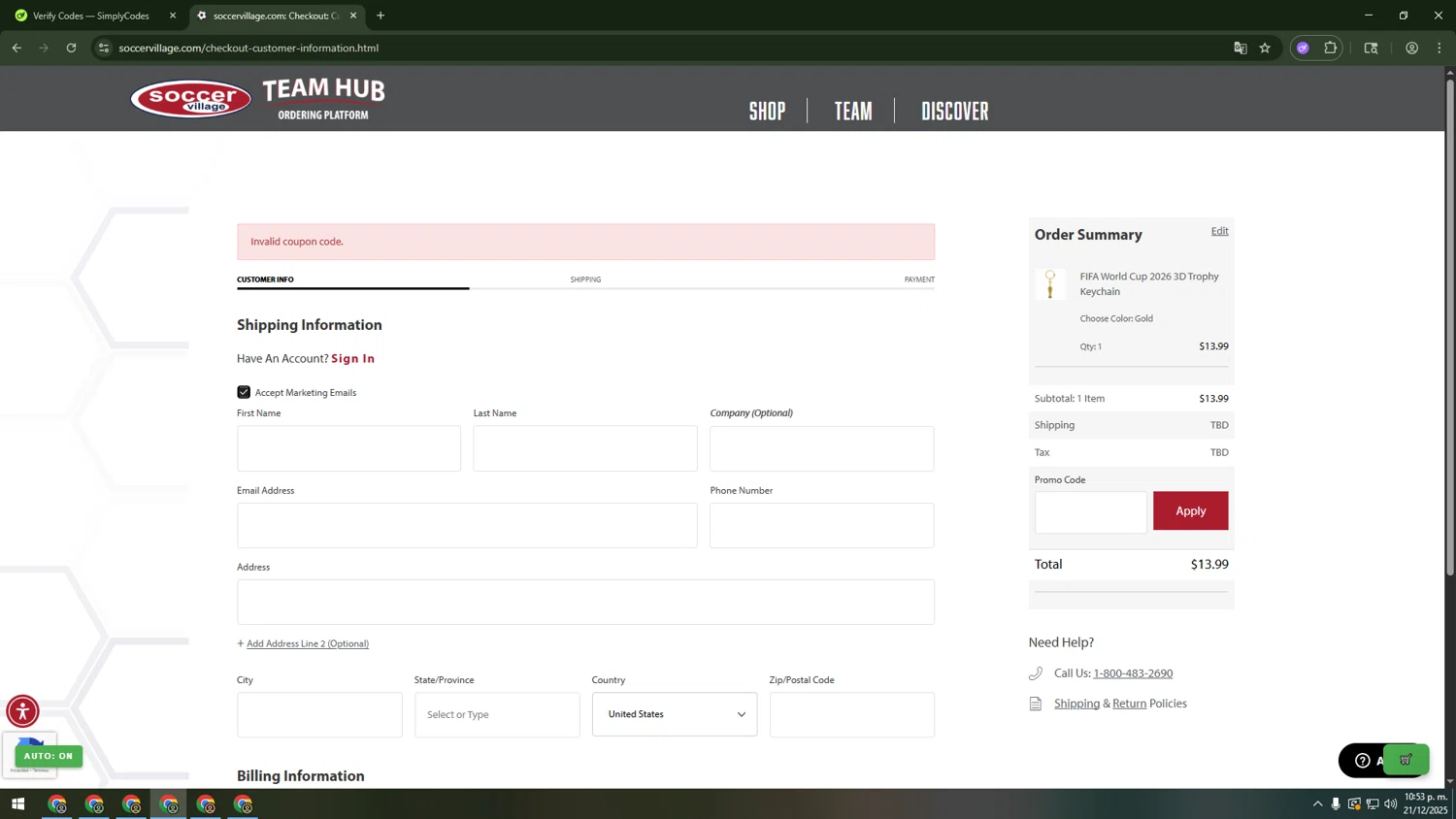Open the TEAM menu
Screen dimensions: 1456x819
click(853, 112)
